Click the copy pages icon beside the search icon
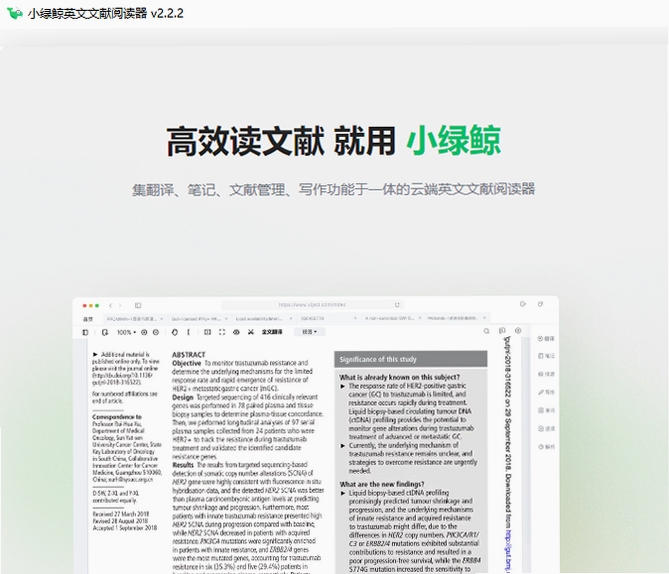 tap(502, 331)
